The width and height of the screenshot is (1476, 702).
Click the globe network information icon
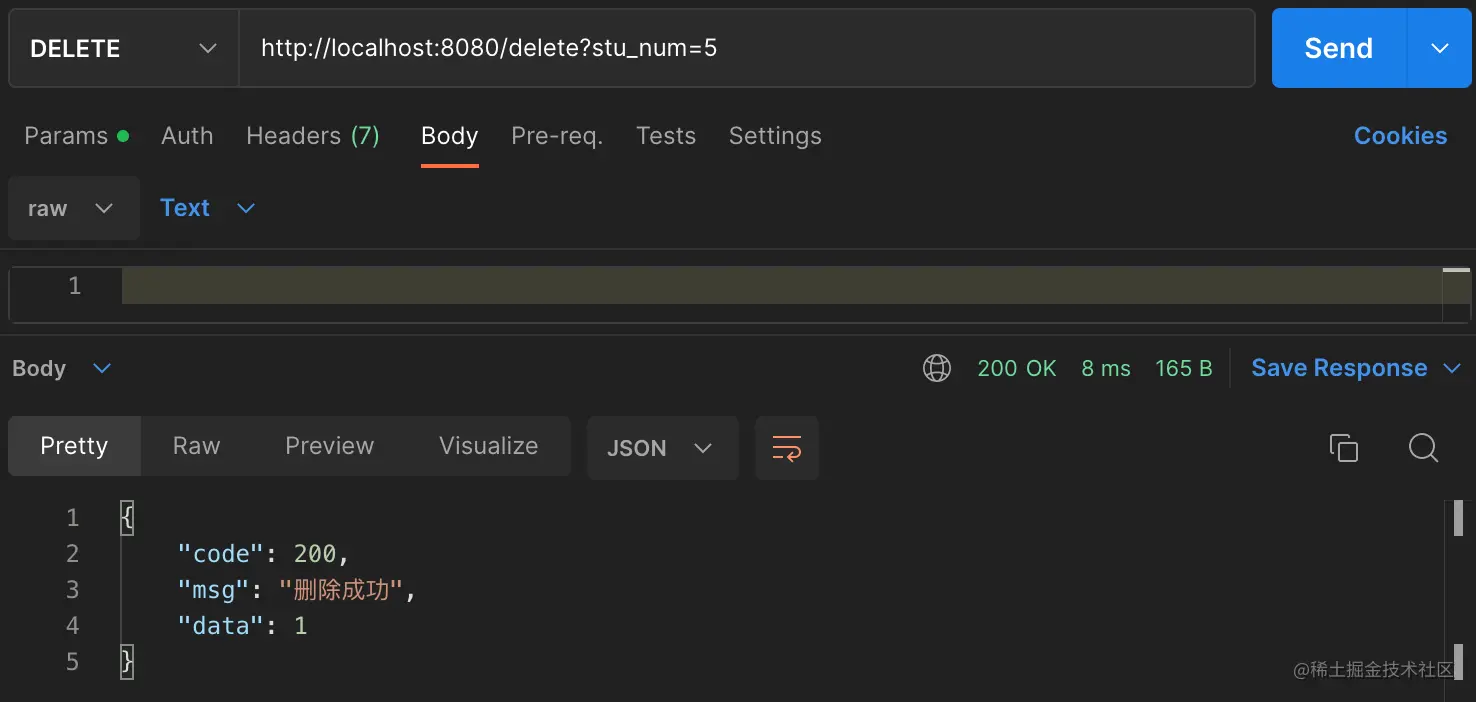point(937,368)
